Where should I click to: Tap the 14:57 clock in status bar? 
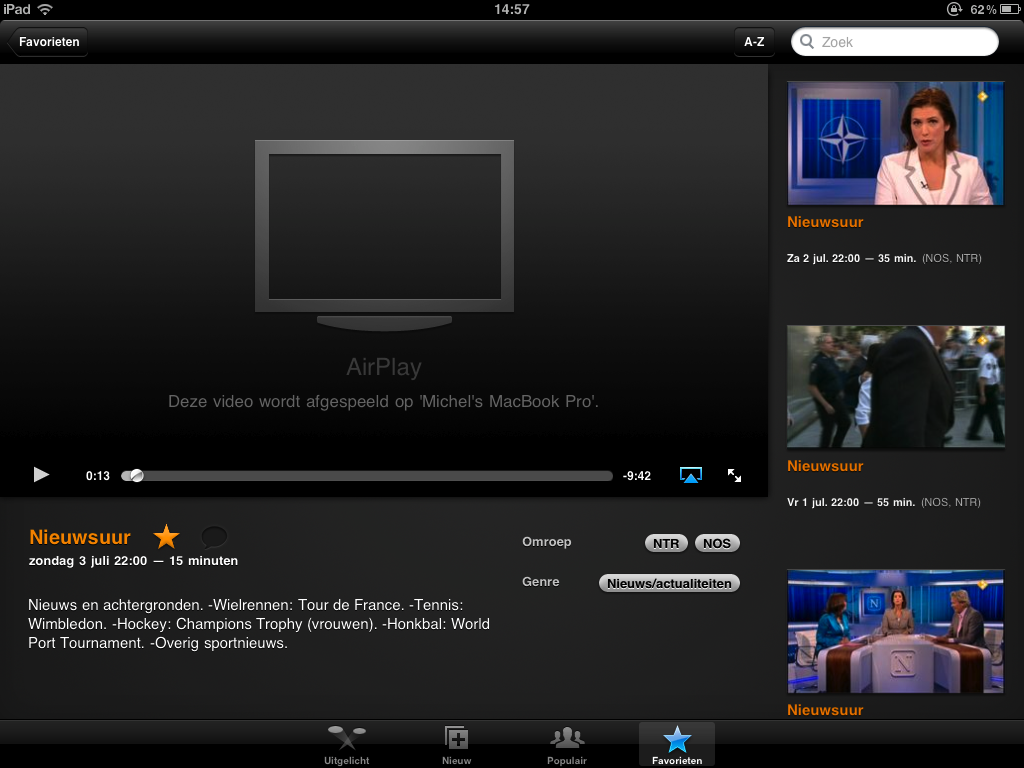click(x=512, y=9)
